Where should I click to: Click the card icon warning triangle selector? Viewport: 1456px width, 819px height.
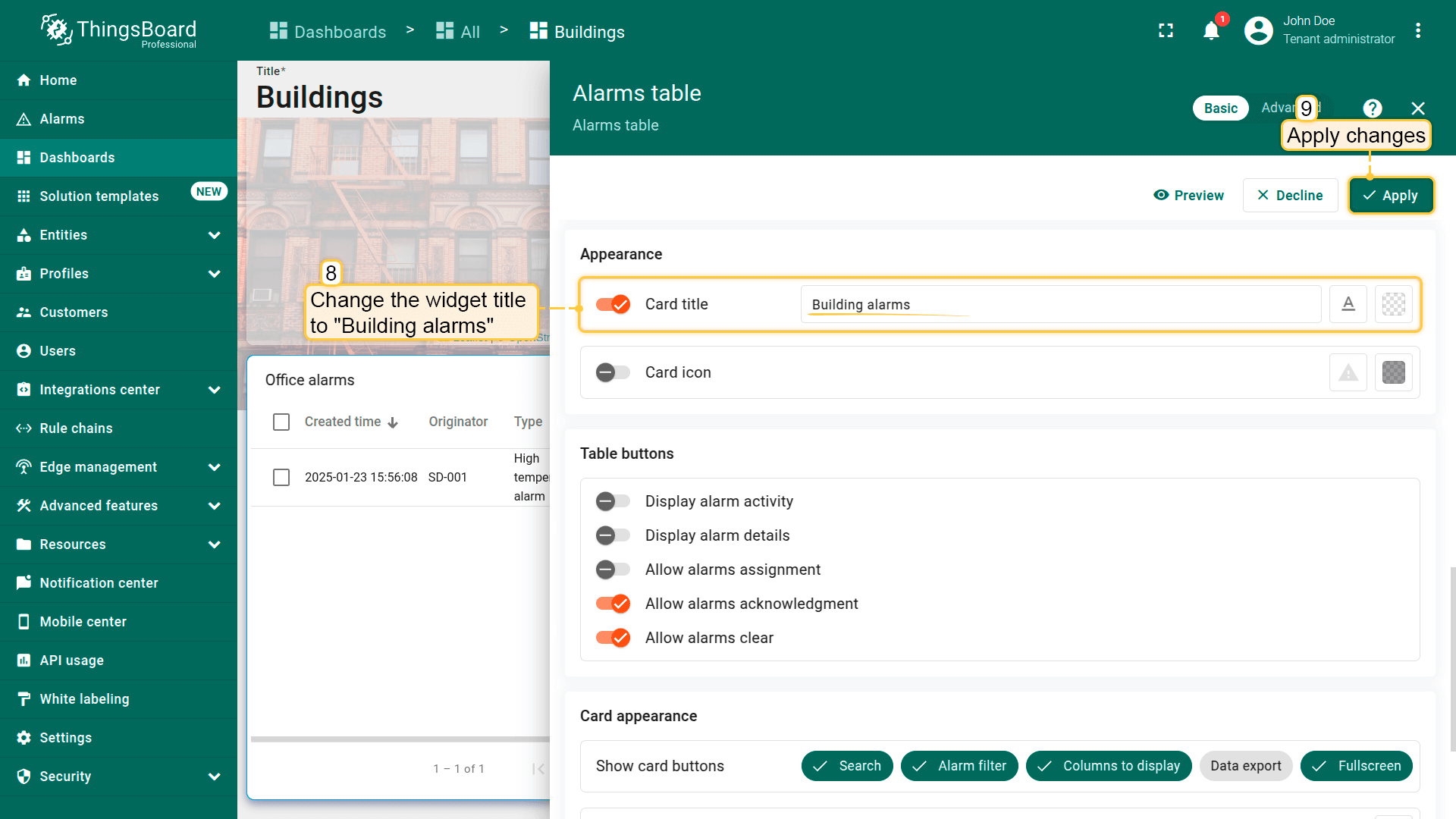pyautogui.click(x=1348, y=372)
